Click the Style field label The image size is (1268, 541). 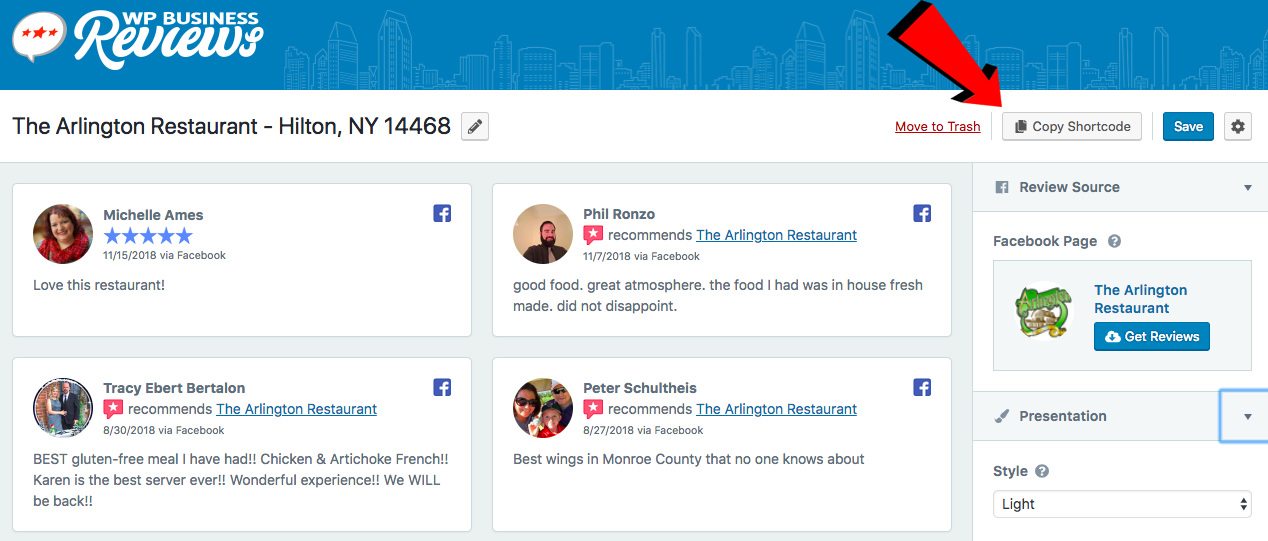tap(1010, 471)
